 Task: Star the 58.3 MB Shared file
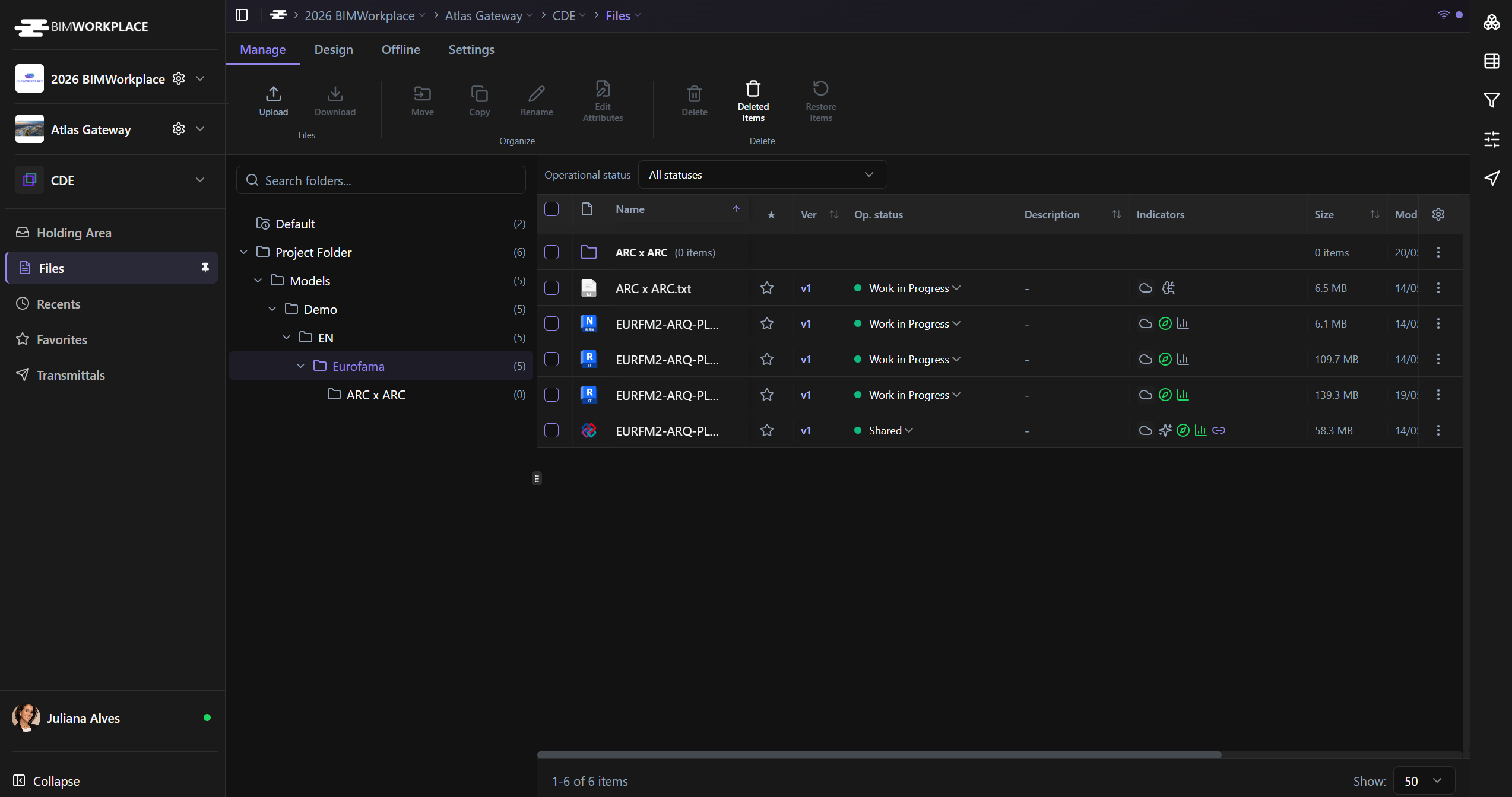(767, 430)
